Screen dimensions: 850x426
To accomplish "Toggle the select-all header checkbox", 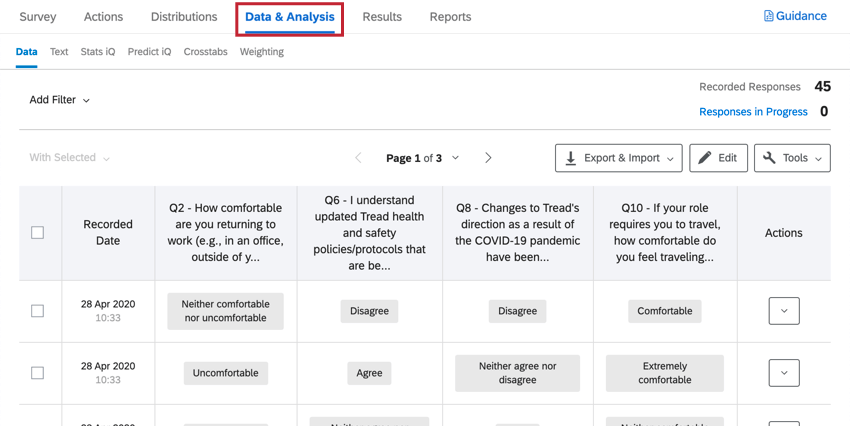I will [x=38, y=233].
